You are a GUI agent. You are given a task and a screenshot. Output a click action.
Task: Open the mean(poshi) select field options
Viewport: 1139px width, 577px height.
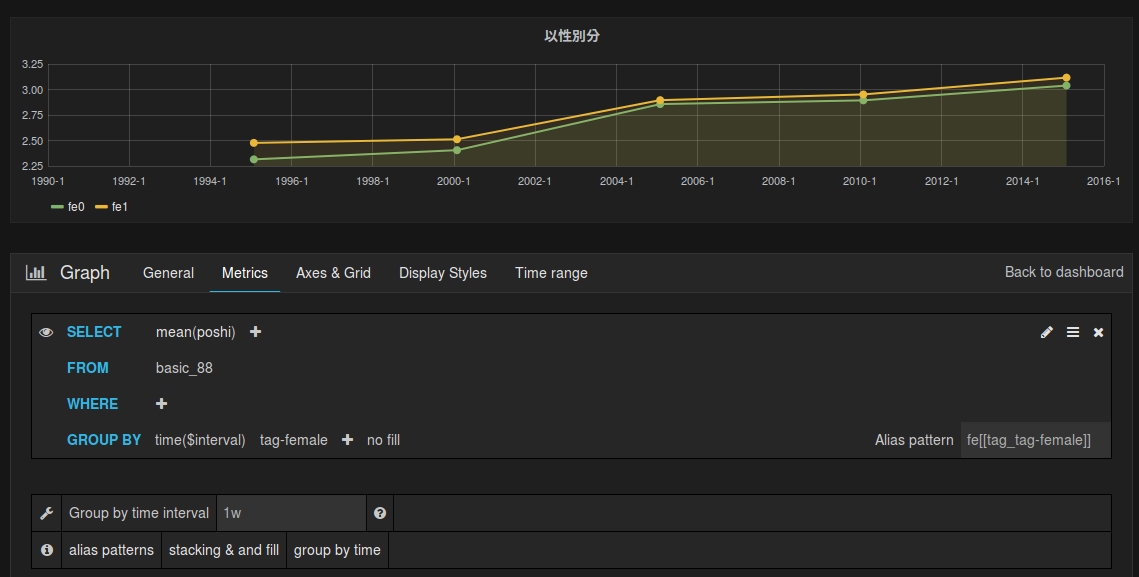point(195,332)
